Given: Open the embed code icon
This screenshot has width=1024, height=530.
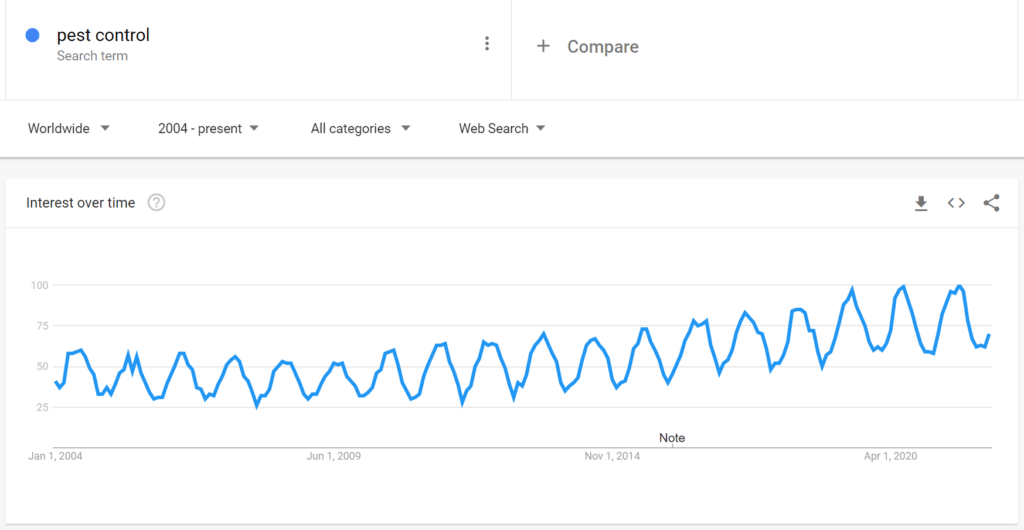Looking at the screenshot, I should pos(956,203).
